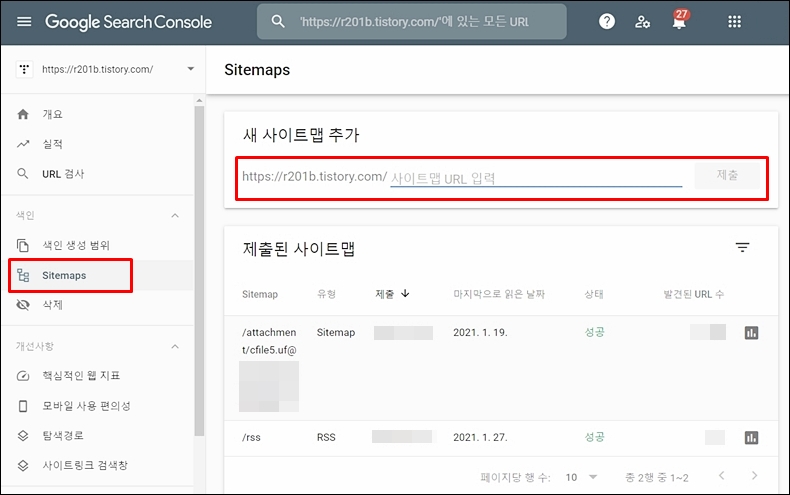Click the URL inspection search bar
The height and width of the screenshot is (495, 790).
coord(412,22)
